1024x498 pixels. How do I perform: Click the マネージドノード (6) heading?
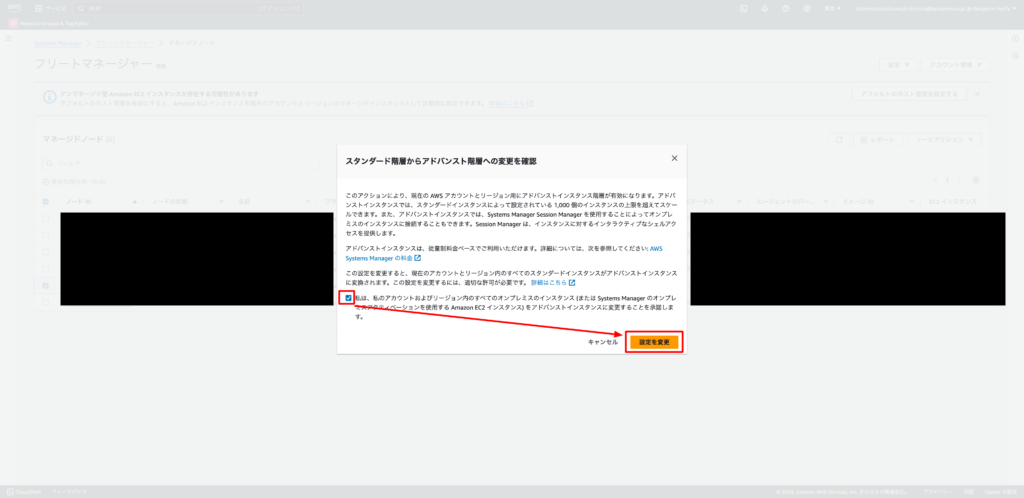tap(78, 140)
